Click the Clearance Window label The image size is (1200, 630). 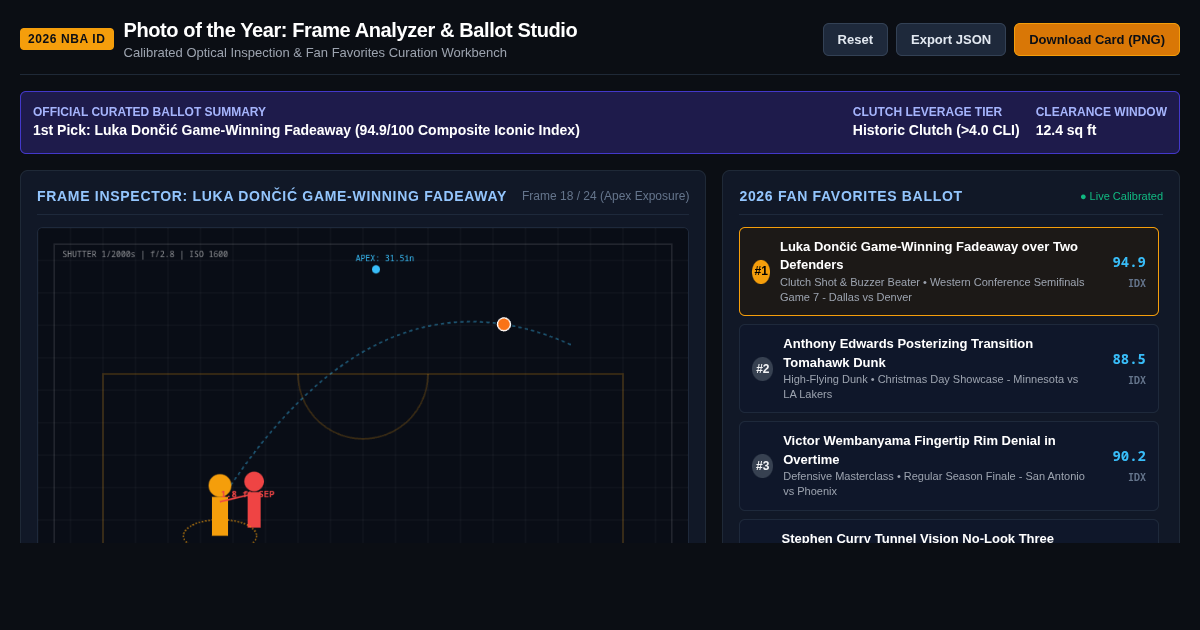point(1101,112)
